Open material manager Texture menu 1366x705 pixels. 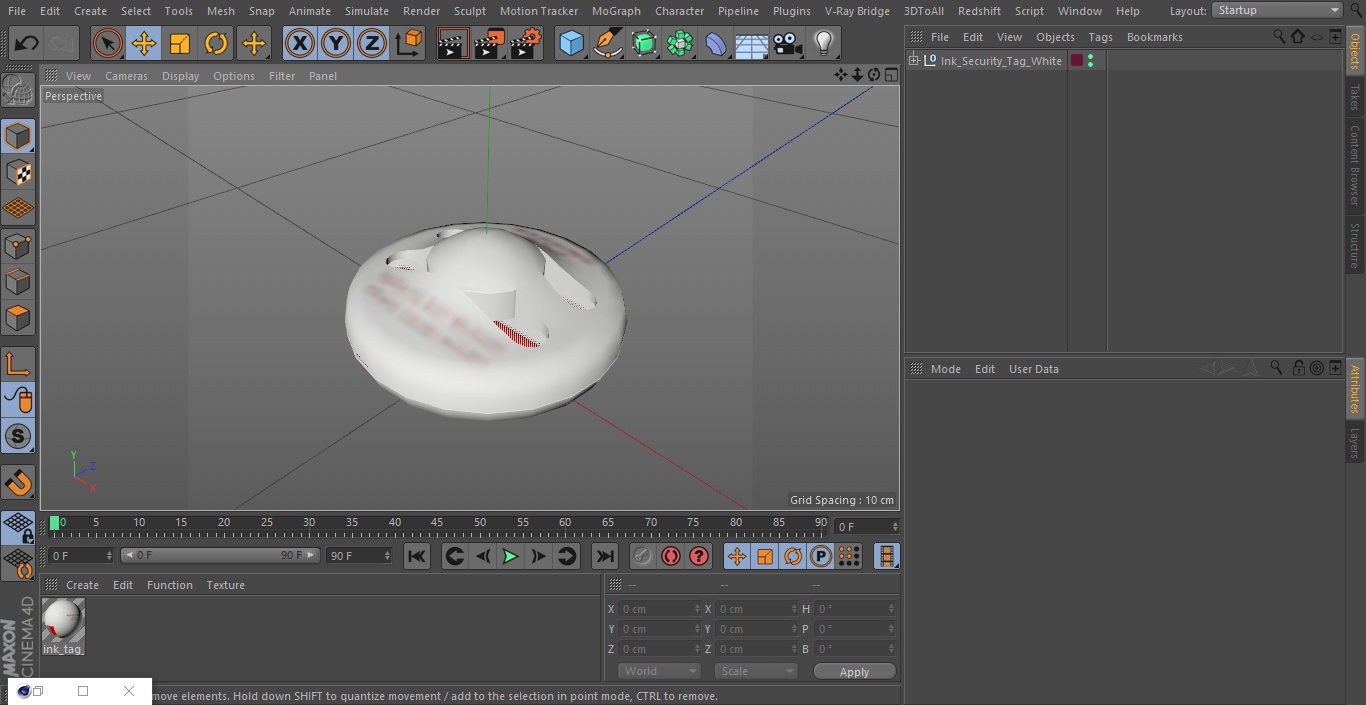click(x=225, y=585)
